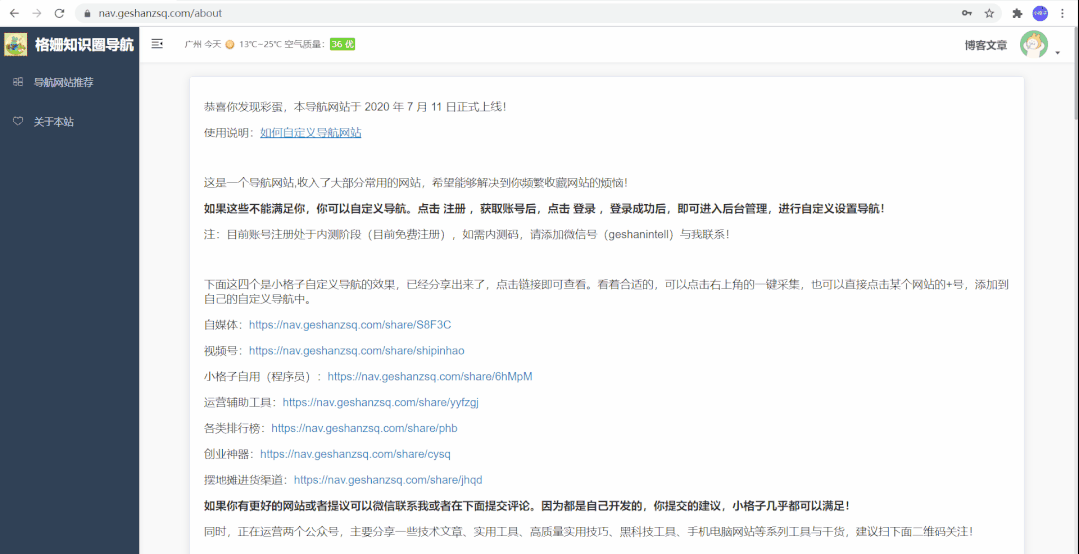This screenshot has height=554, width=1079.
Task: Click the grid icon beside 导航网站推荐
Action: 18,82
